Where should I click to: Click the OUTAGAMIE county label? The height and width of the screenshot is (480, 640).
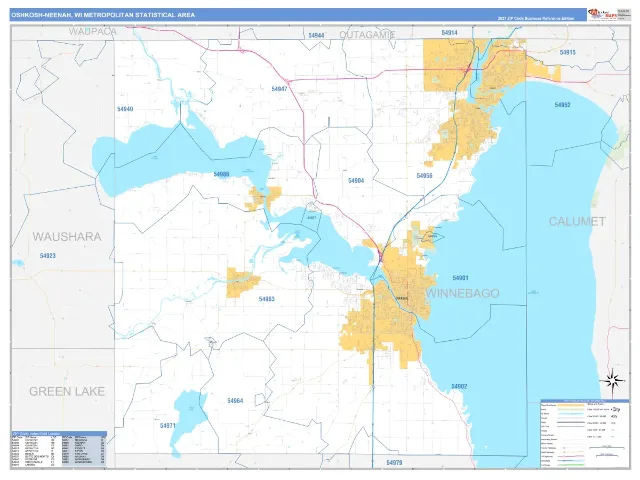(367, 35)
